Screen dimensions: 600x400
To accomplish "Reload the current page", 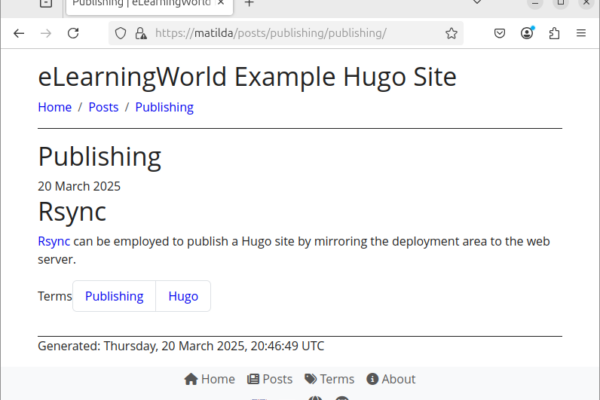I will click(73, 33).
